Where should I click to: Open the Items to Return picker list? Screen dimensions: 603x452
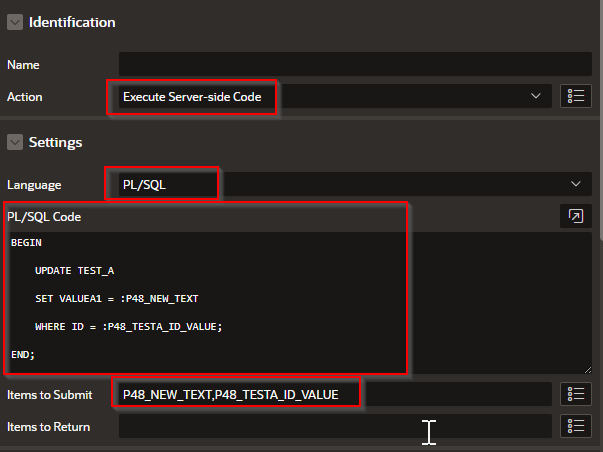[576, 426]
